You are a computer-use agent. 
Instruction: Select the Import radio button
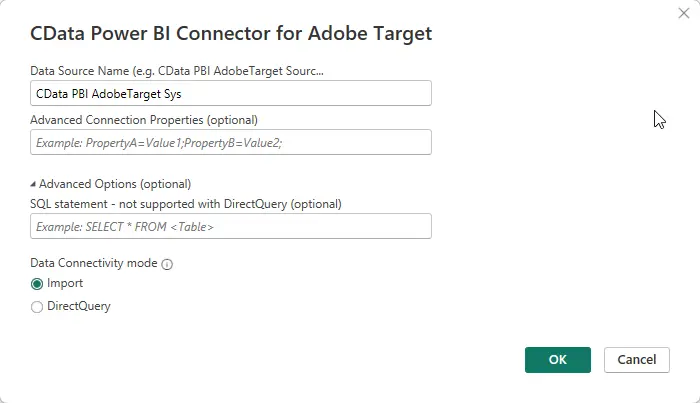pos(38,284)
